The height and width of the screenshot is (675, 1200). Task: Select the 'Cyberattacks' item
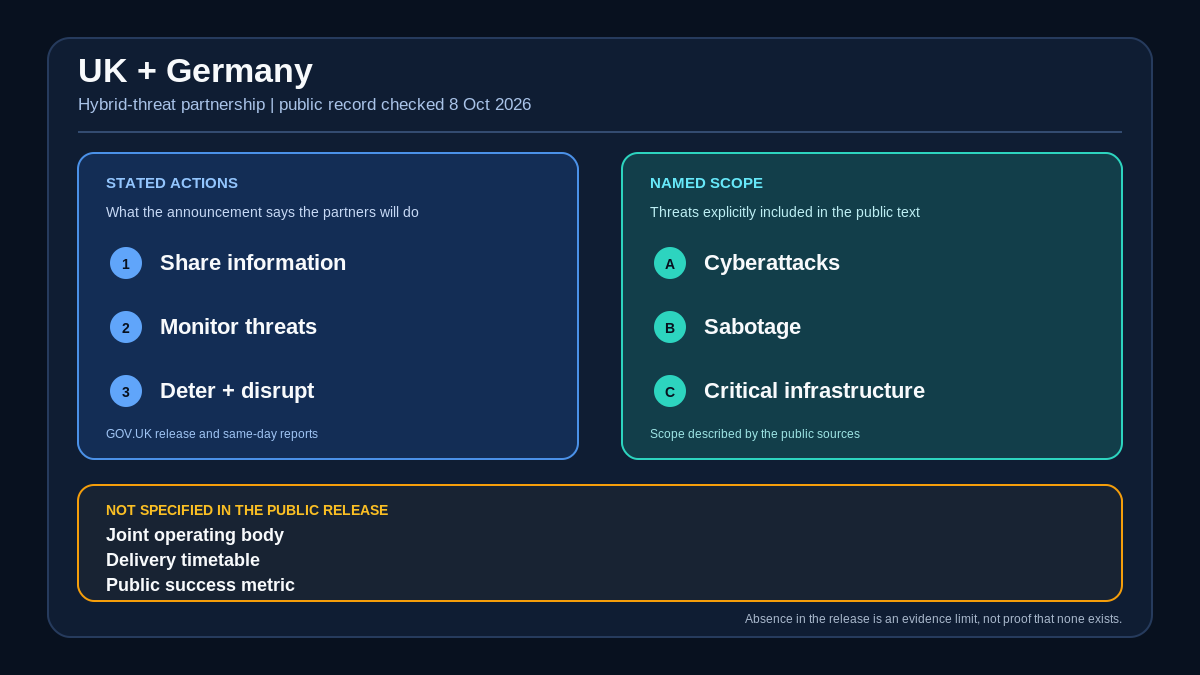(x=772, y=263)
